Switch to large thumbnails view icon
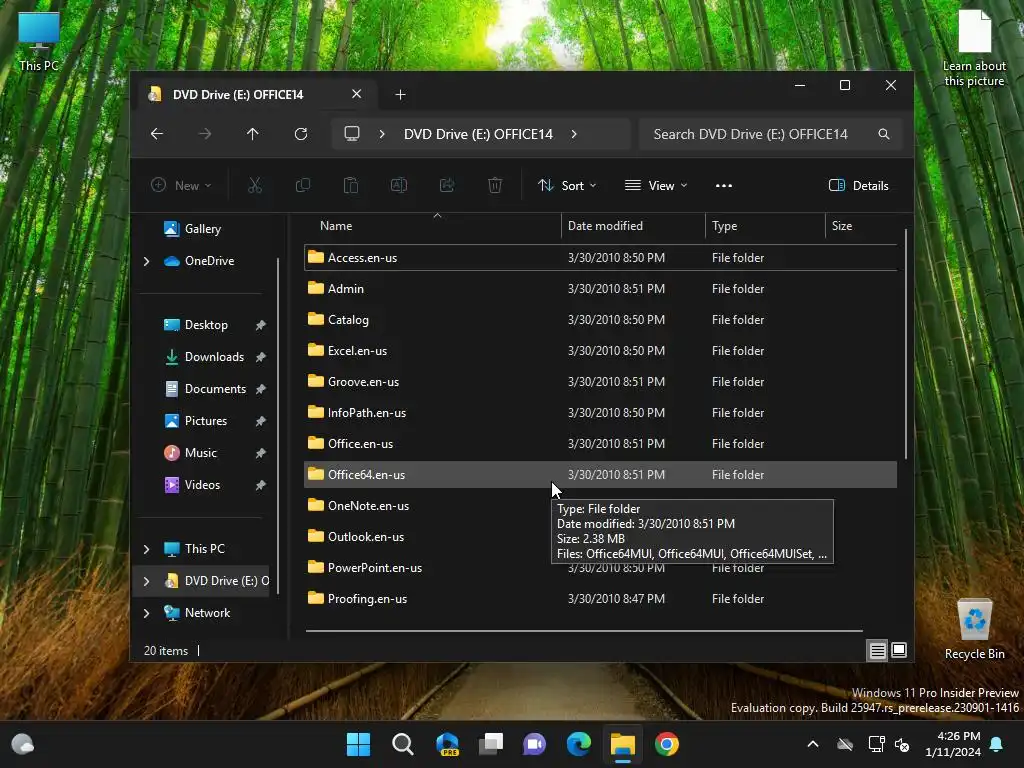Viewport: 1024px width, 768px height. (x=899, y=650)
